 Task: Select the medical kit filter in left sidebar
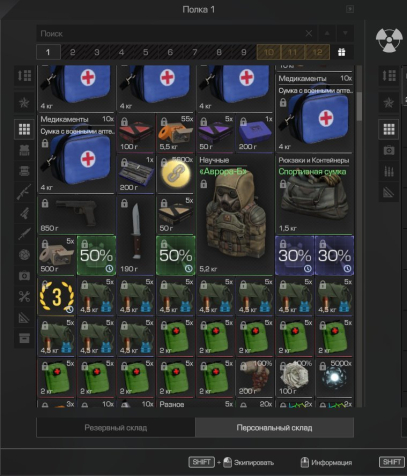pyautogui.click(x=24, y=276)
